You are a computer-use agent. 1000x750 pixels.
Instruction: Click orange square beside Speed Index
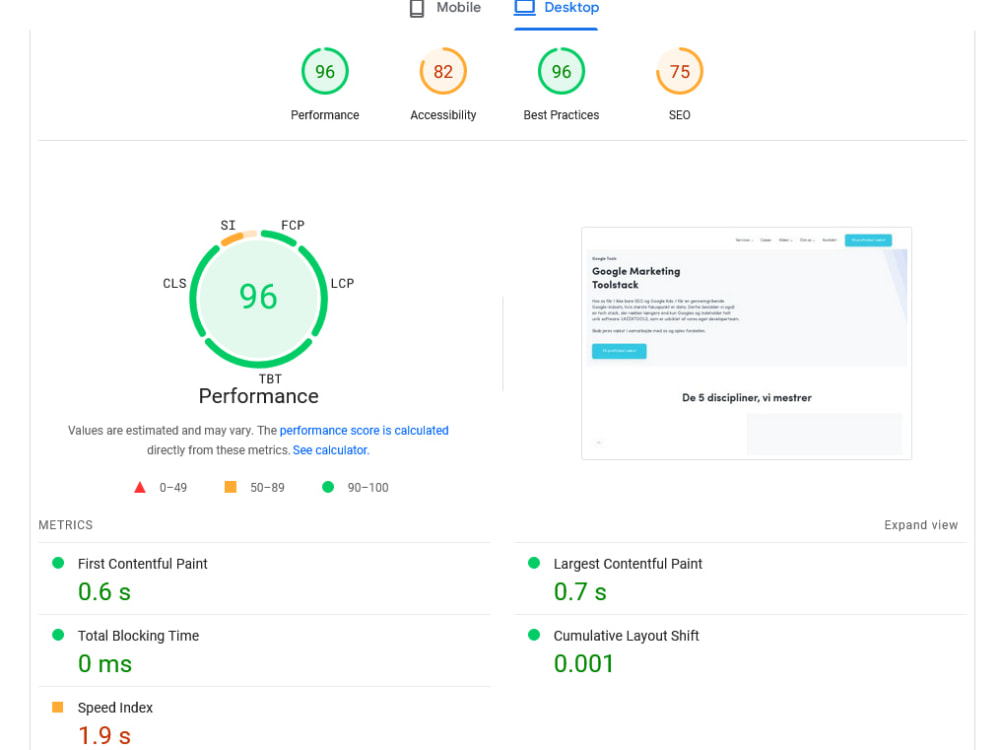(x=57, y=707)
